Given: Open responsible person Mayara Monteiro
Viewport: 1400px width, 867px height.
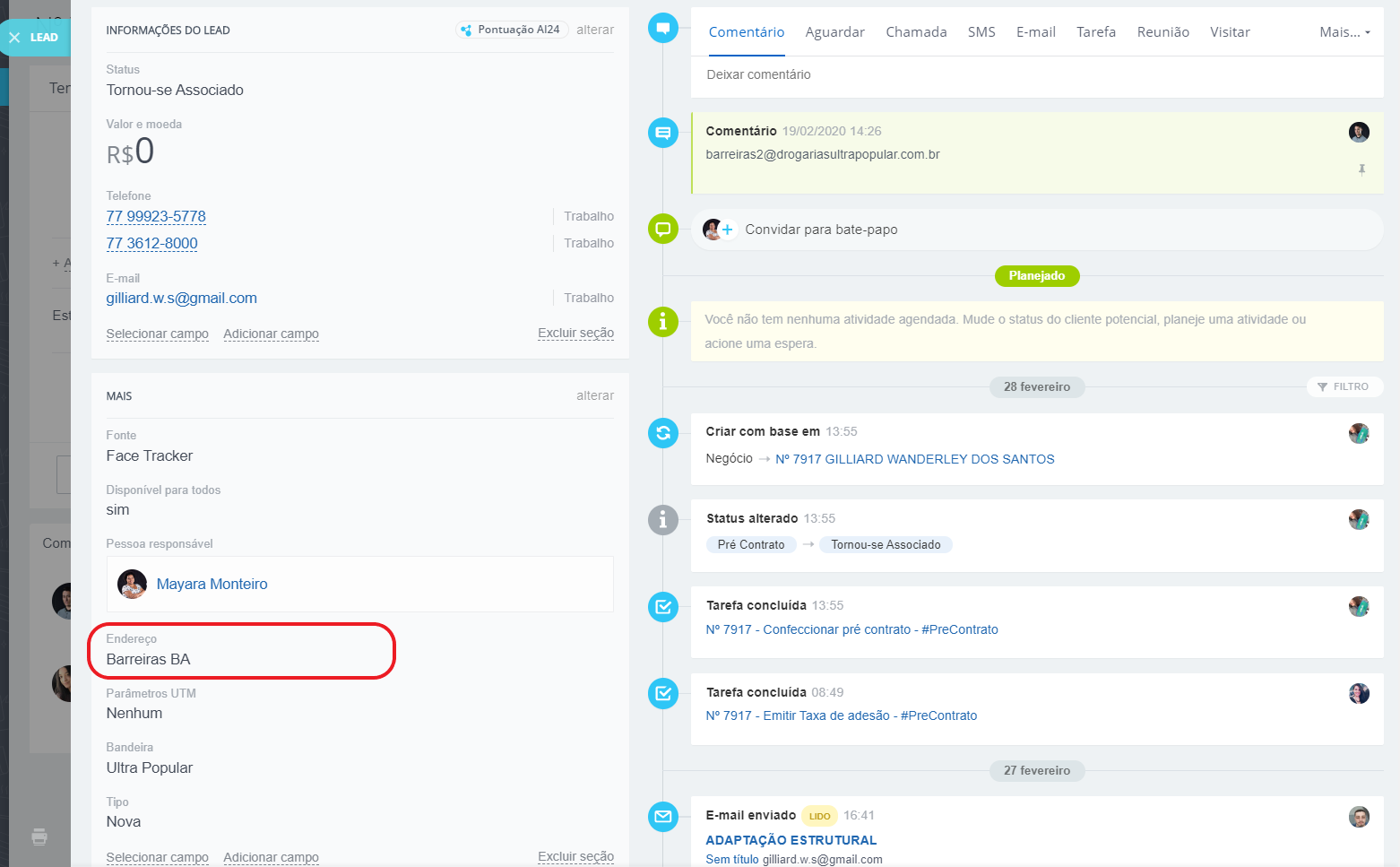Looking at the screenshot, I should (x=212, y=584).
